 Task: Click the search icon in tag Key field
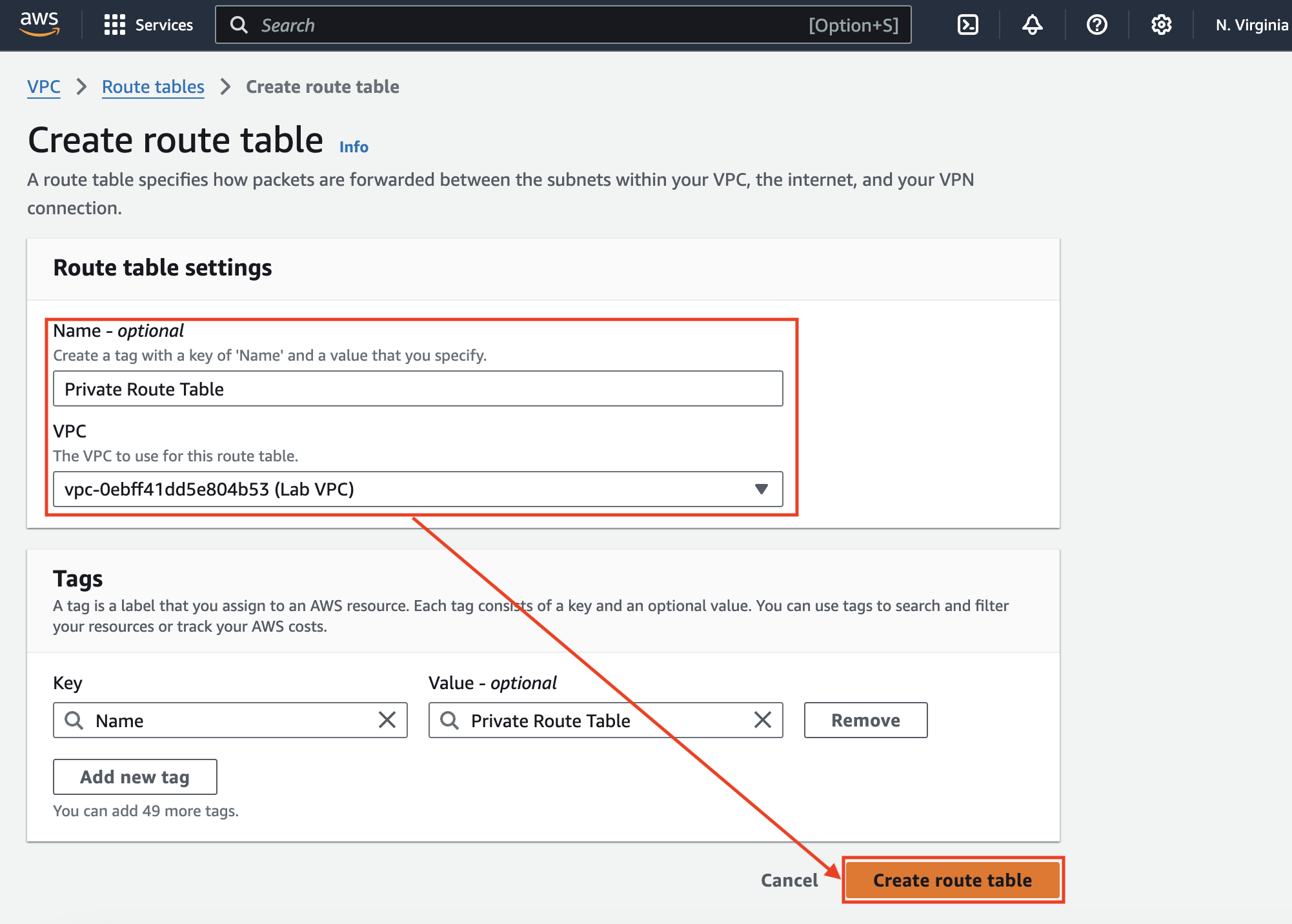tap(74, 720)
